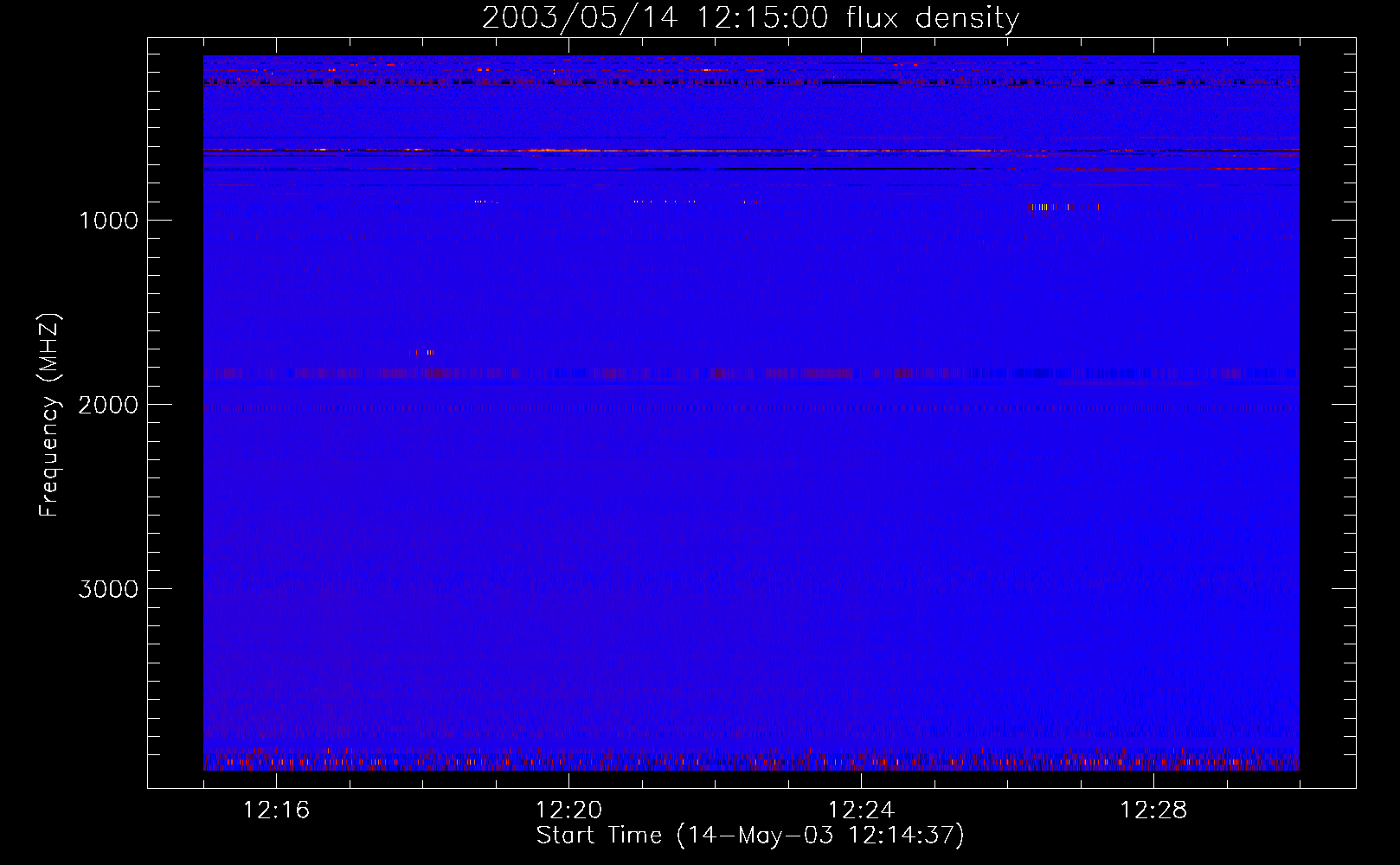1400x865 pixels.
Task: Click the plot title '2003/05/14 12:15:00 flux density'
Action: [x=750, y=18]
